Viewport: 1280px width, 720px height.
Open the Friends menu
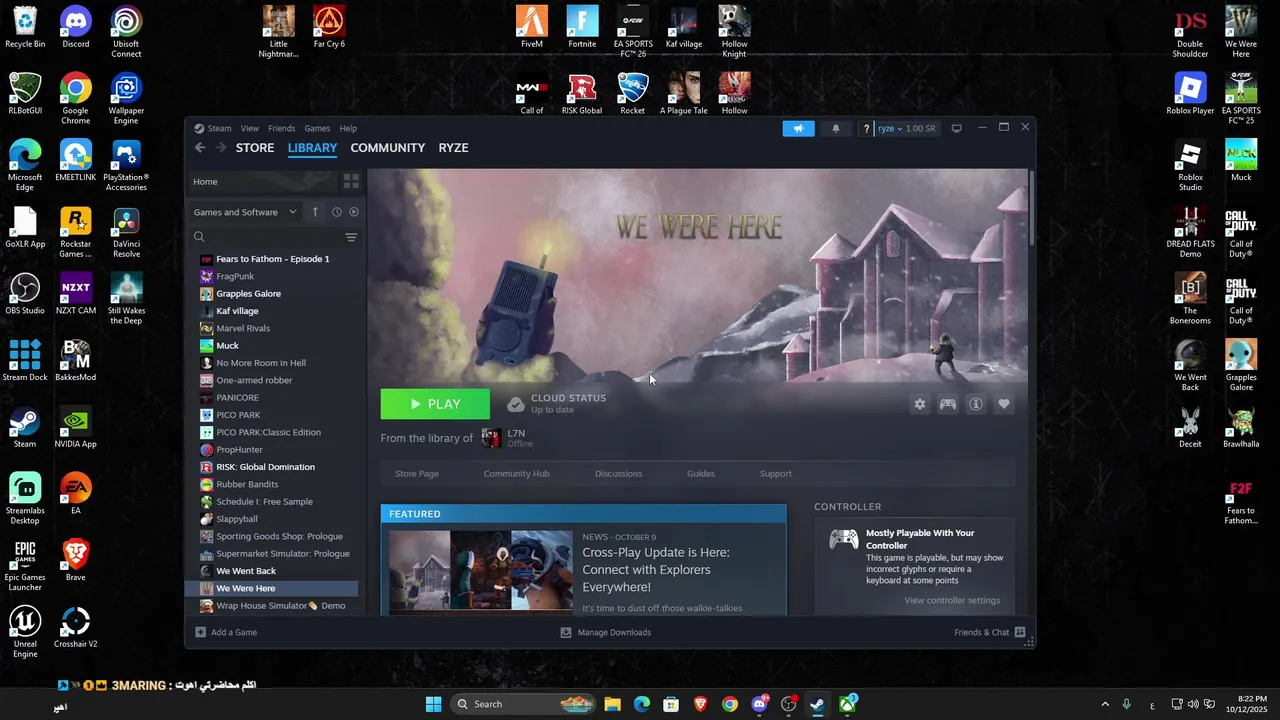281,128
